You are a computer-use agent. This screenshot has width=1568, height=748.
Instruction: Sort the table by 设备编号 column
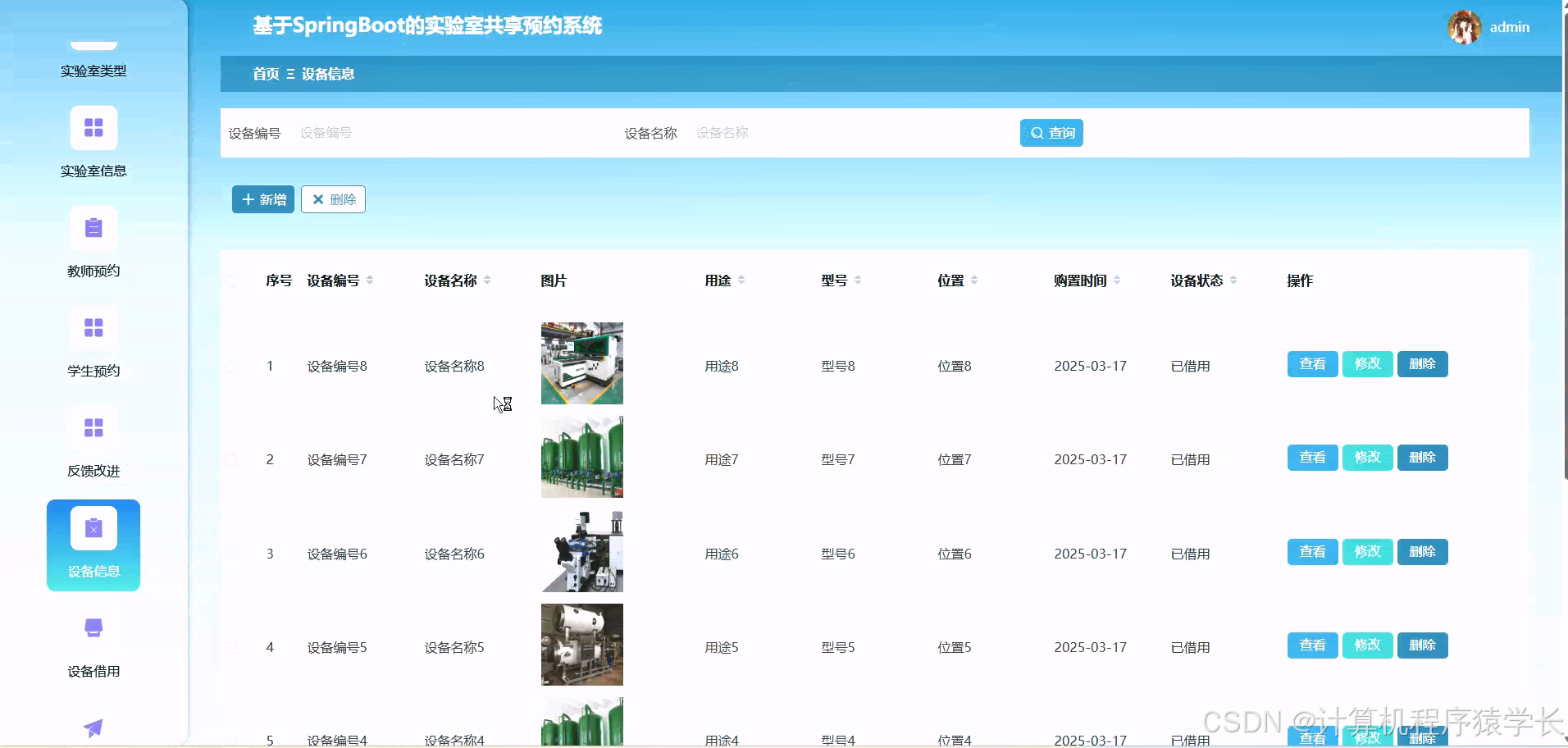point(371,280)
